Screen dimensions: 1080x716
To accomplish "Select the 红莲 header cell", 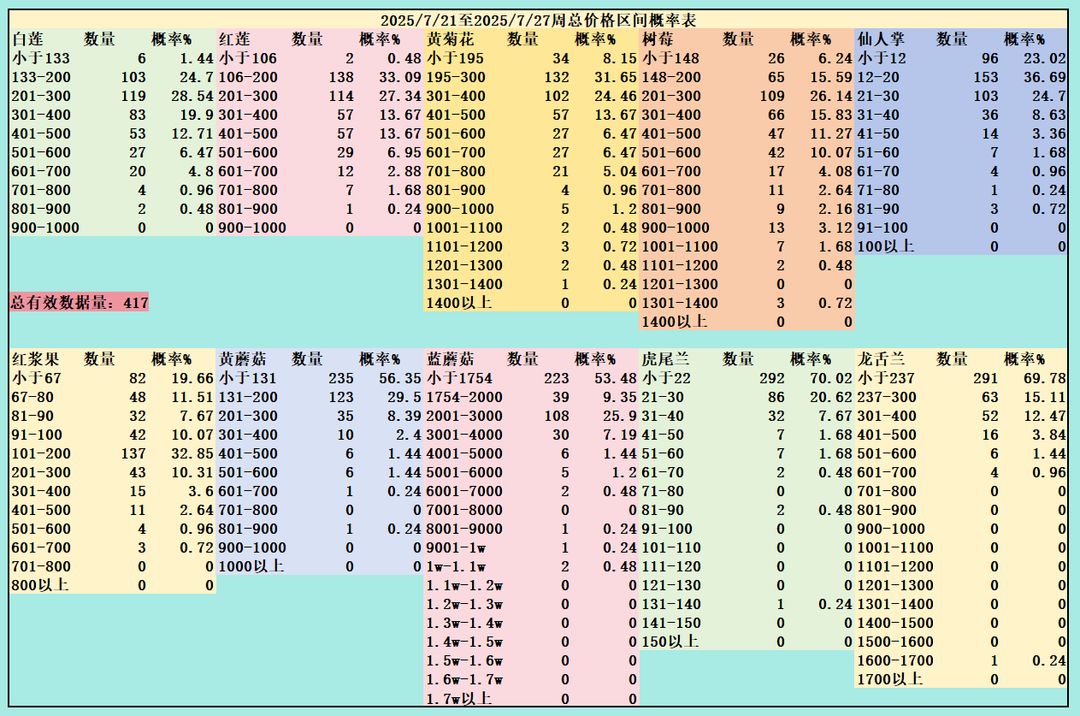I will coord(235,39).
